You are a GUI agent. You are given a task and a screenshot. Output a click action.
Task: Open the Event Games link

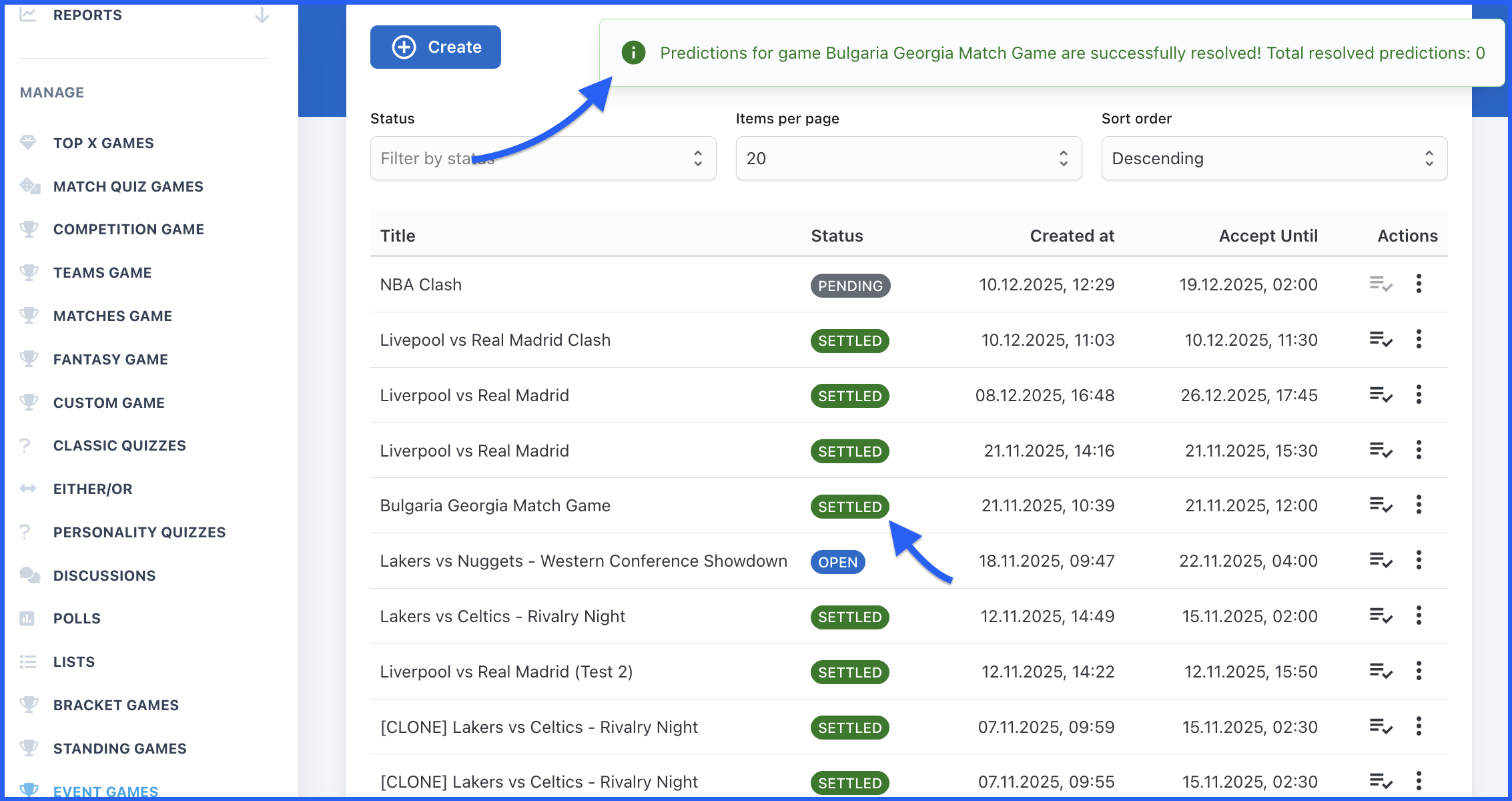[x=105, y=792]
